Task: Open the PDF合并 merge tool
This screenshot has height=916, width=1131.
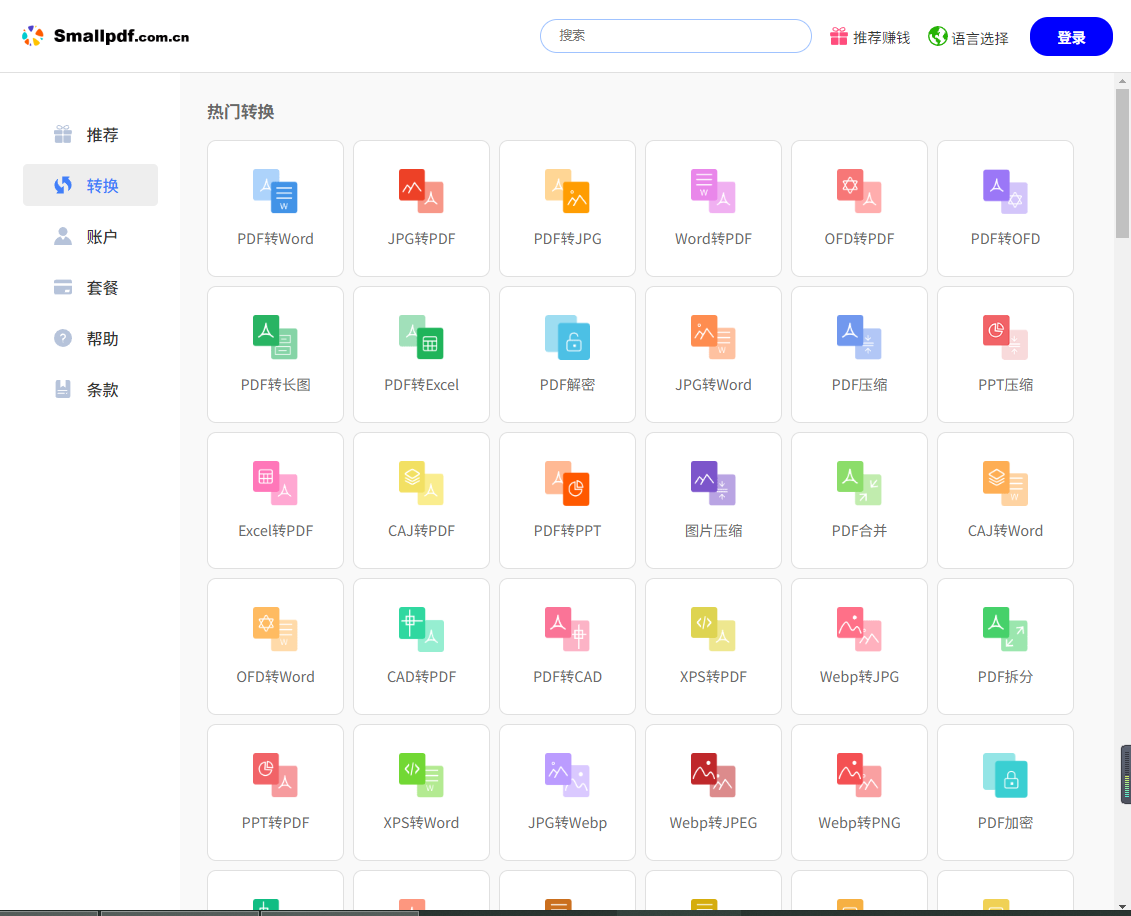Action: [x=859, y=501]
